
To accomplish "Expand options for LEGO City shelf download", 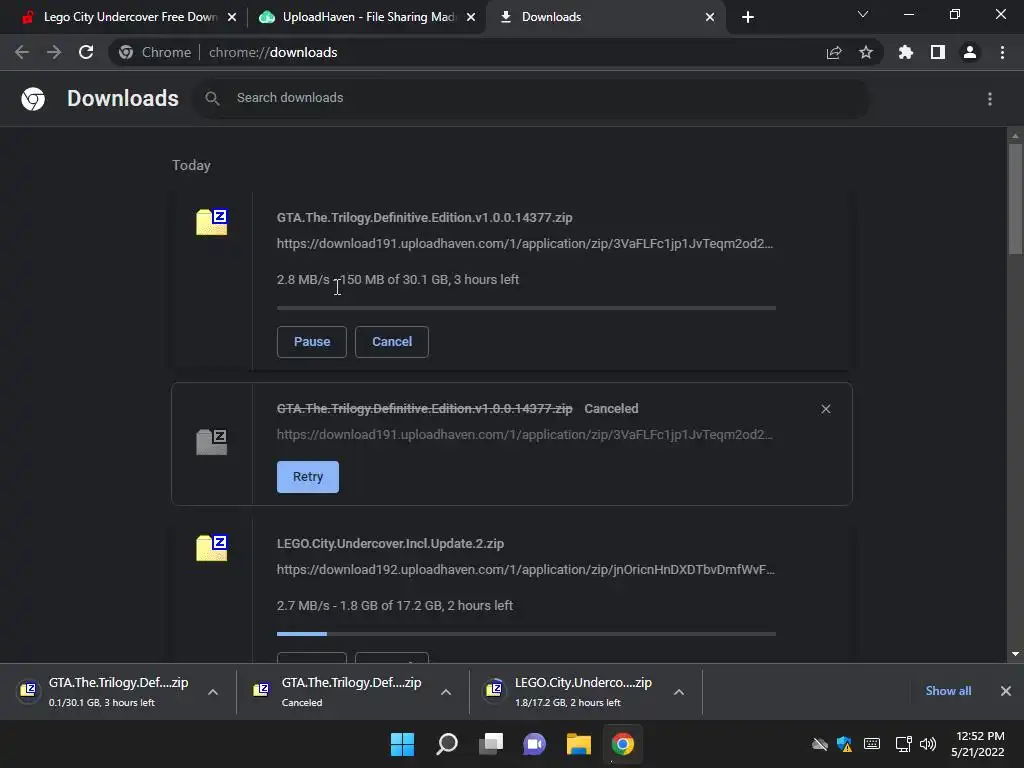I will coord(679,692).
